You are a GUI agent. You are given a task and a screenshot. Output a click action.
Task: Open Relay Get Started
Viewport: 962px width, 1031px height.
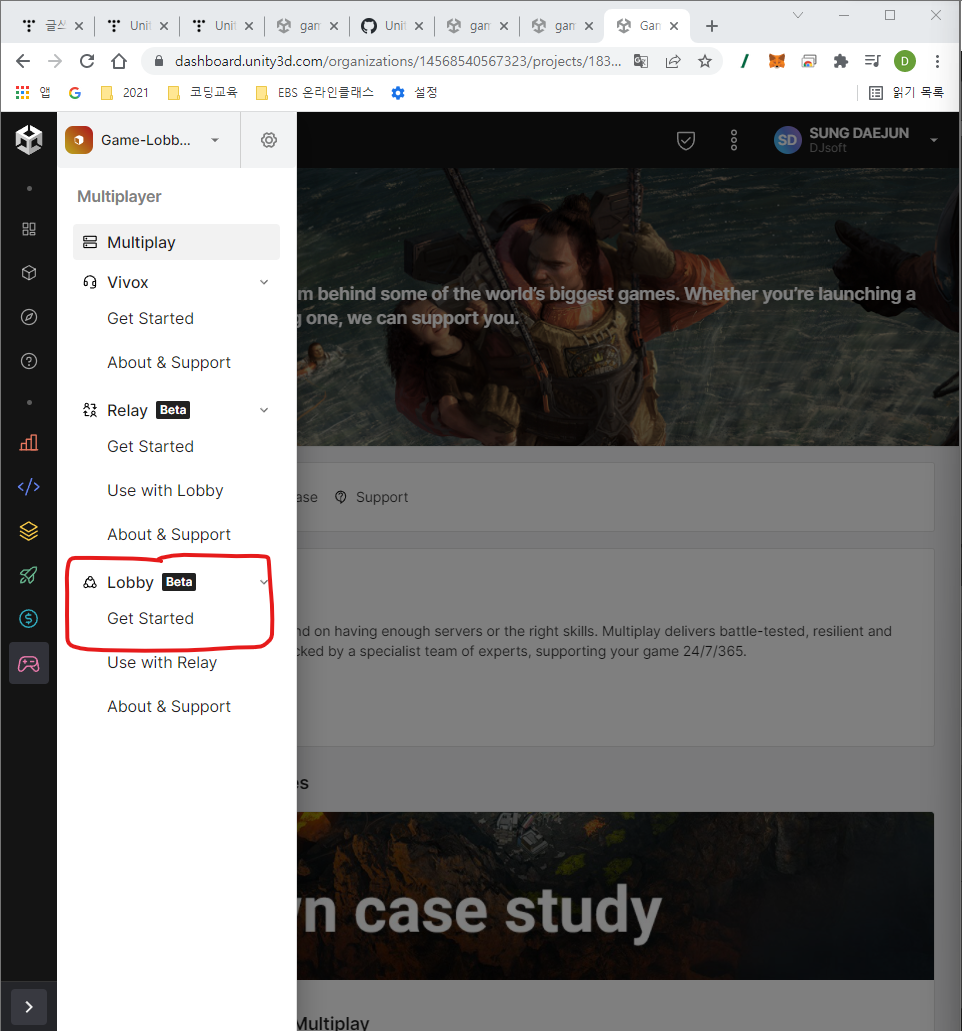point(151,446)
